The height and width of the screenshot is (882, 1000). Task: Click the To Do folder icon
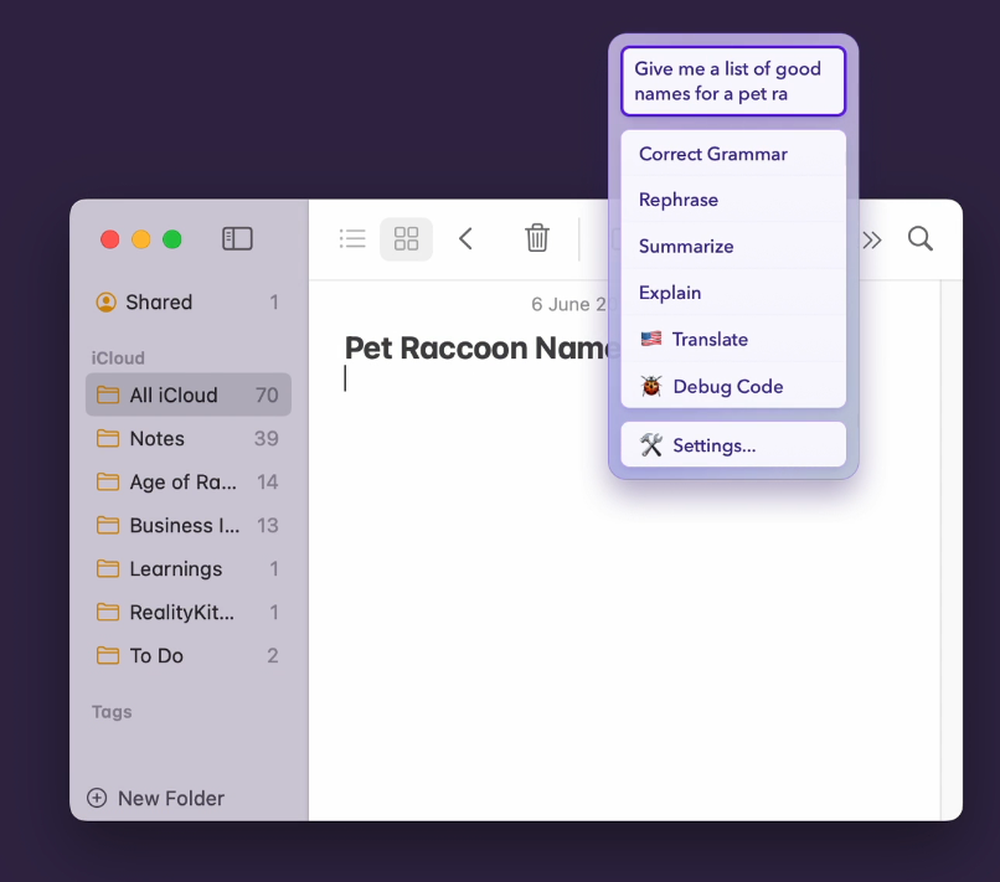point(108,655)
